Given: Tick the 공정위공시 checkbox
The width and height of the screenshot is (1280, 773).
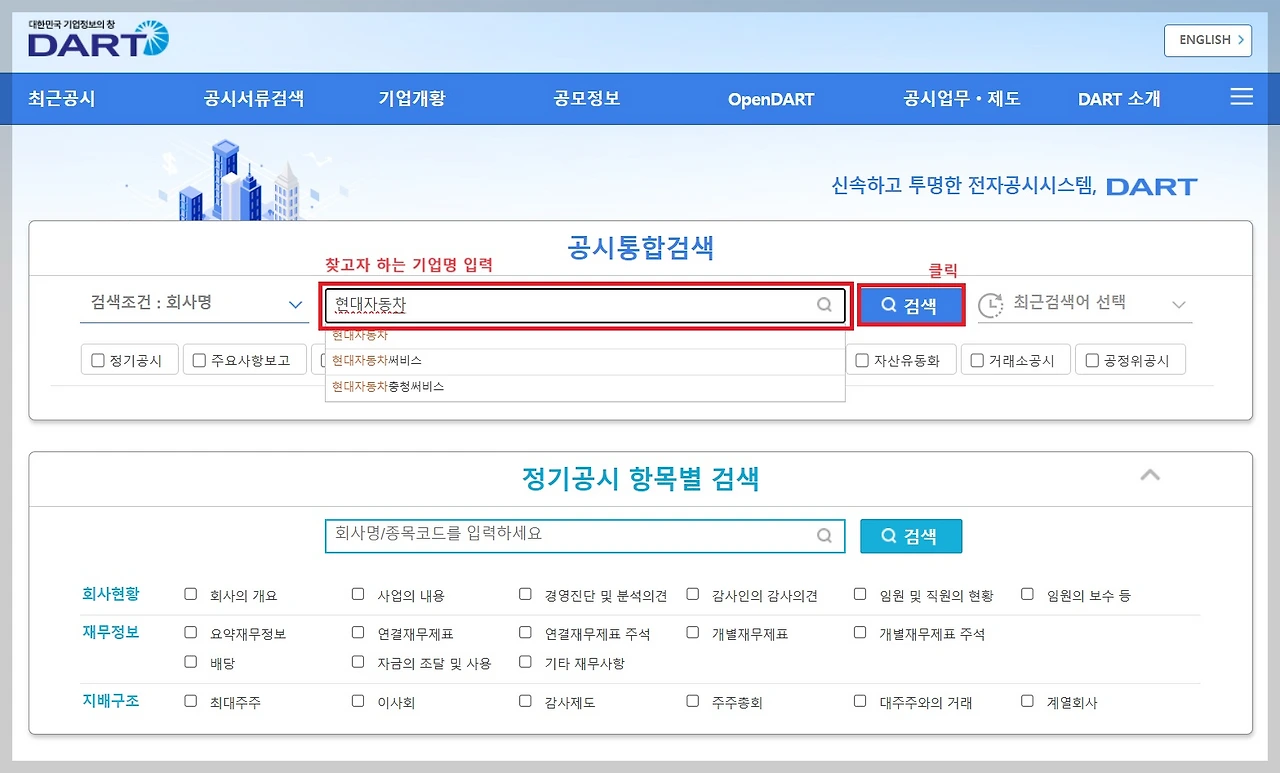Looking at the screenshot, I should tap(1092, 361).
